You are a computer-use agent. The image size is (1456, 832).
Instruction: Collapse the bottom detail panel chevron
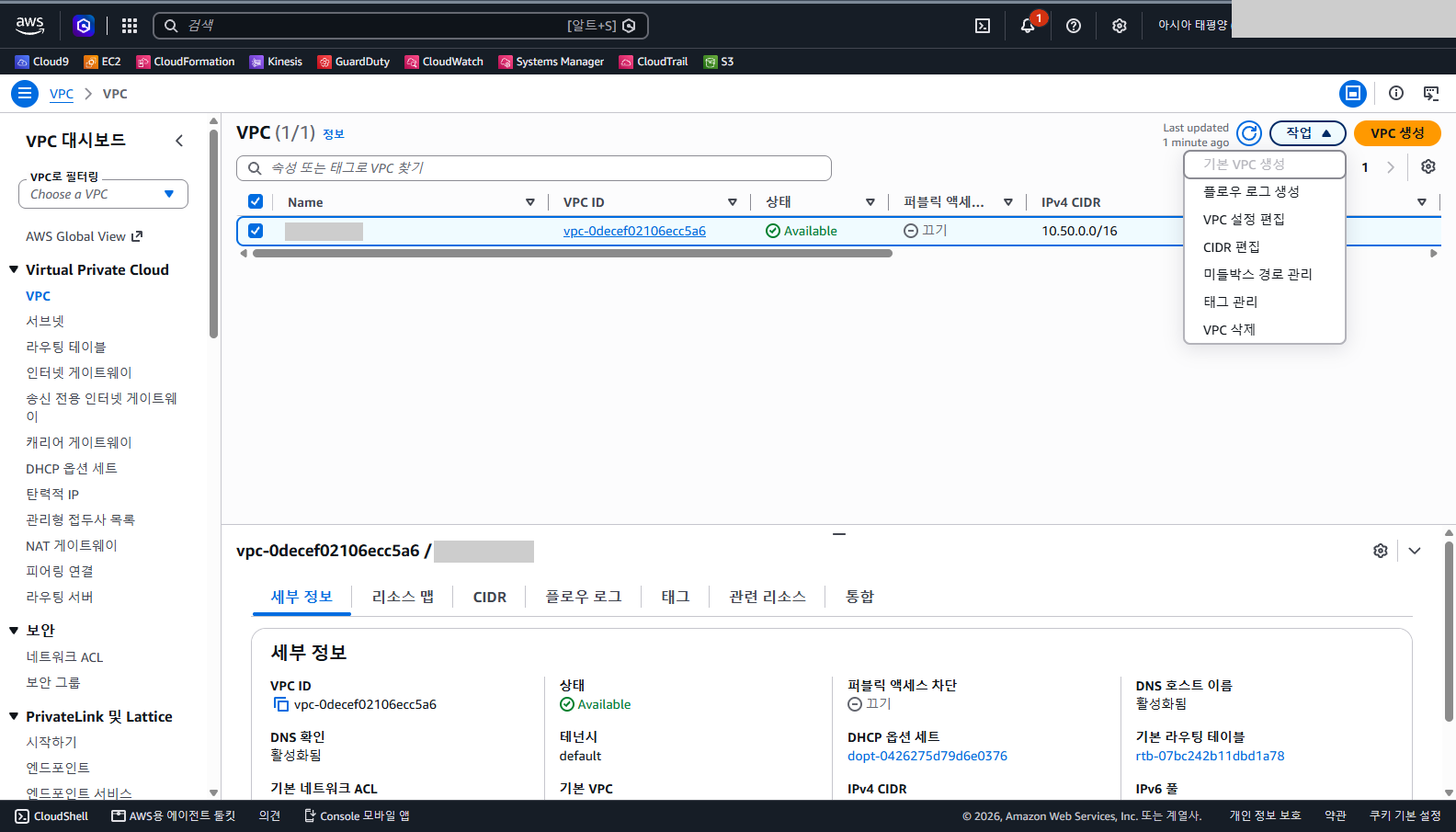click(x=1415, y=551)
